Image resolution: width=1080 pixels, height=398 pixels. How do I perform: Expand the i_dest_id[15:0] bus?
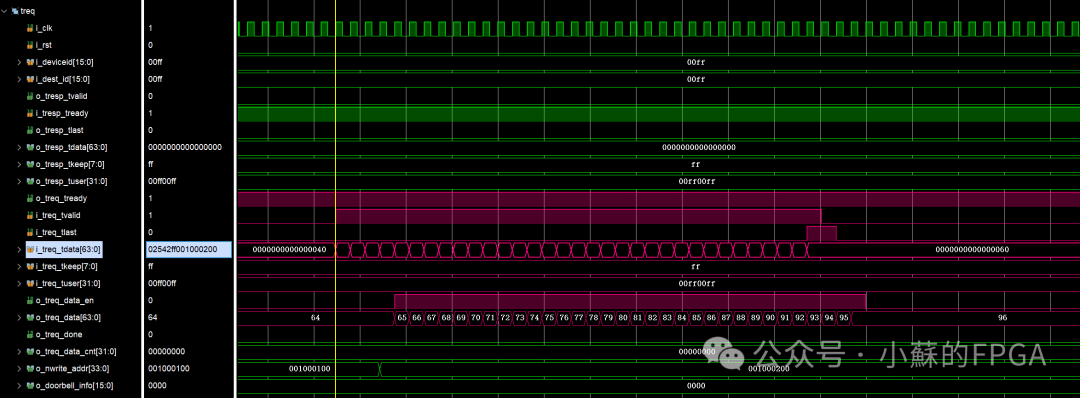pyautogui.click(x=19, y=79)
